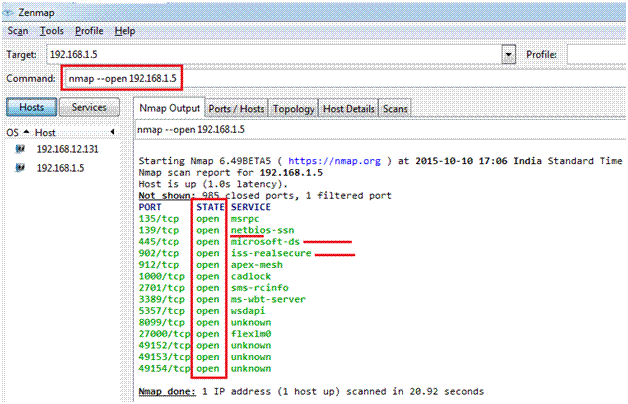Show the Hosts list
The width and height of the screenshot is (628, 404).
[x=32, y=107]
